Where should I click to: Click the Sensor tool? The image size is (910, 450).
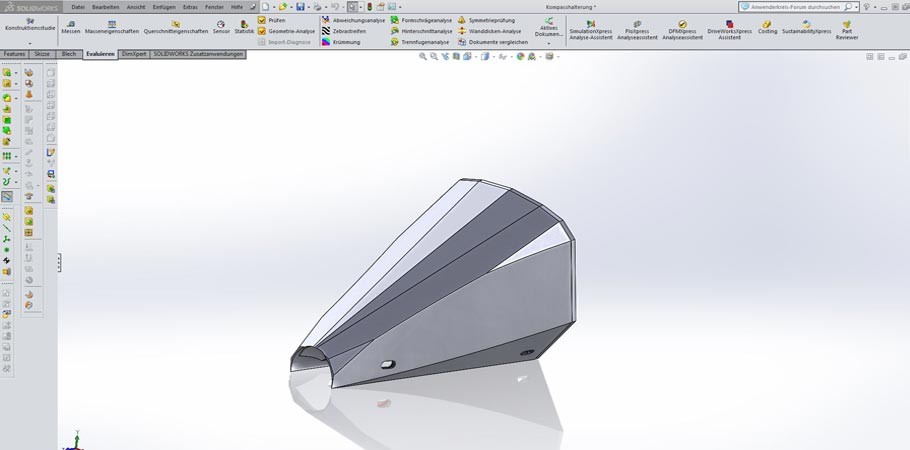click(x=221, y=27)
